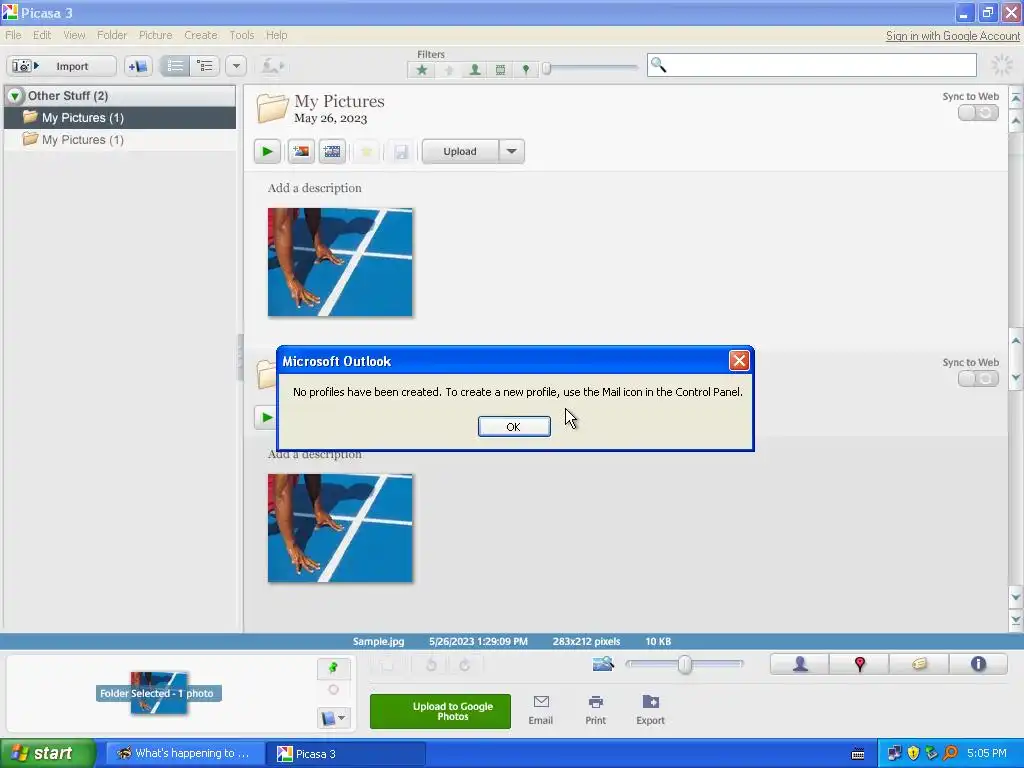Viewport: 1024px width, 768px height.
Task: Switch to flat folder list view
Action: pos(175,66)
